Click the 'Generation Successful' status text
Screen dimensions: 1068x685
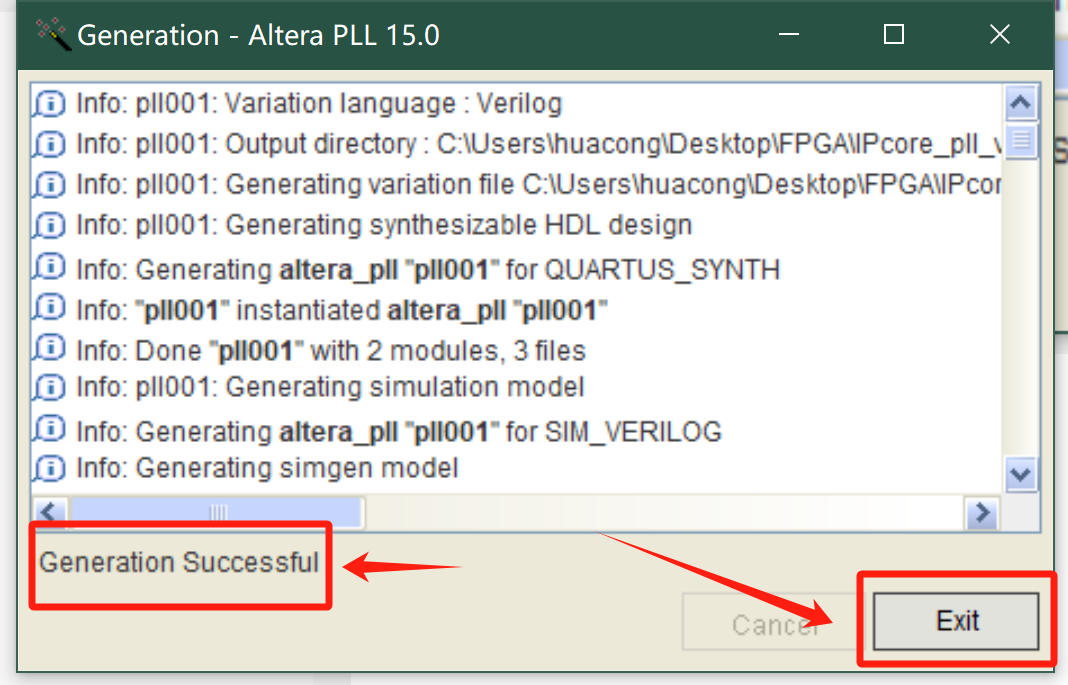pyautogui.click(x=179, y=562)
